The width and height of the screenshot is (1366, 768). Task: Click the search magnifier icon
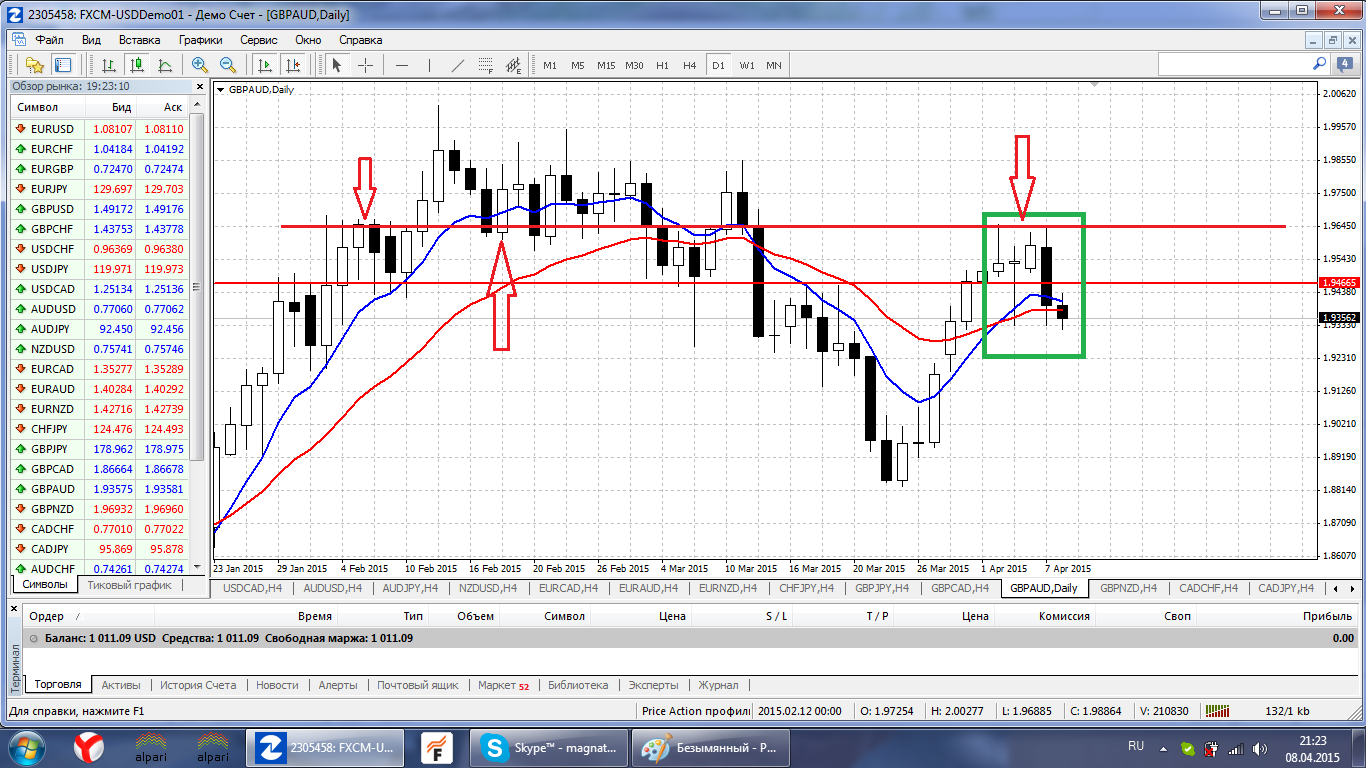[1320, 64]
